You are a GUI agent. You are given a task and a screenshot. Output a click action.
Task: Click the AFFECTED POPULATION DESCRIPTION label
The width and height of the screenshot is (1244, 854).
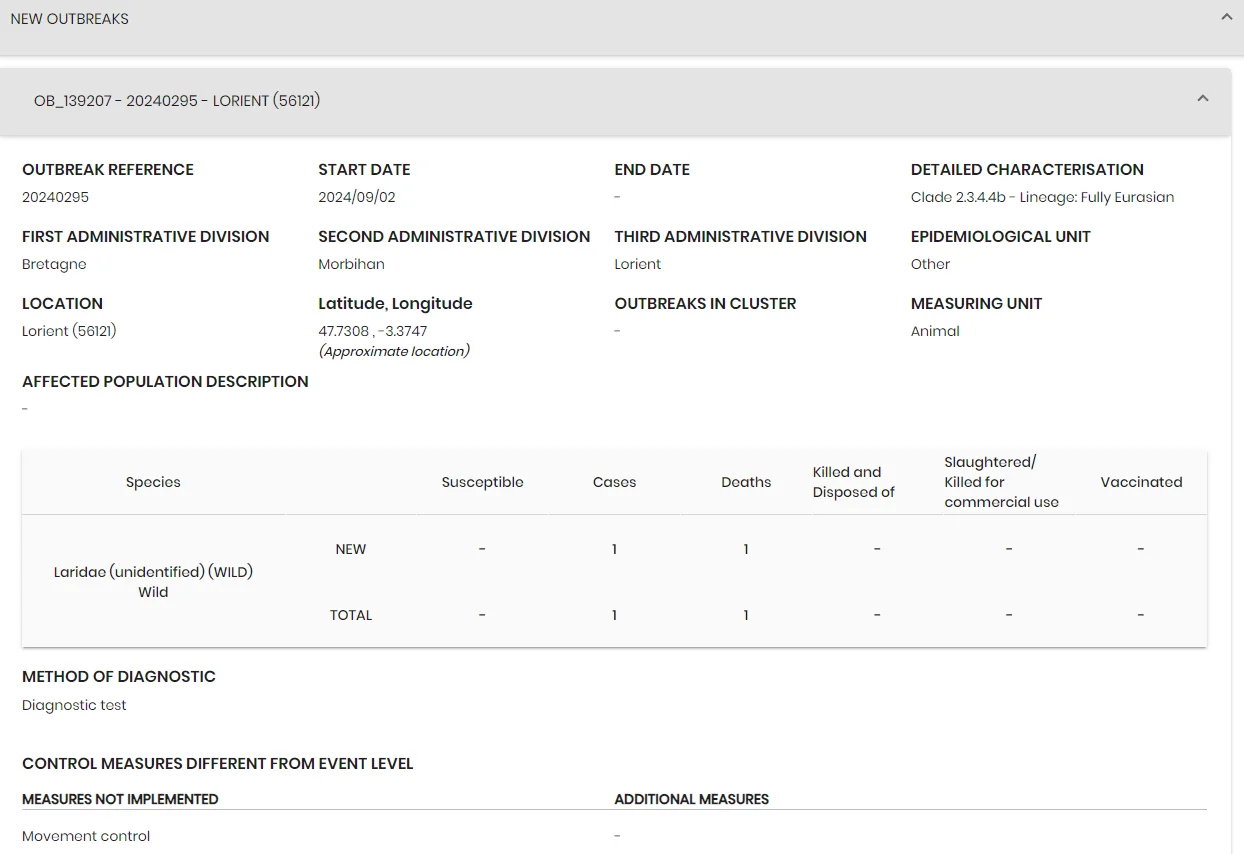click(x=165, y=382)
